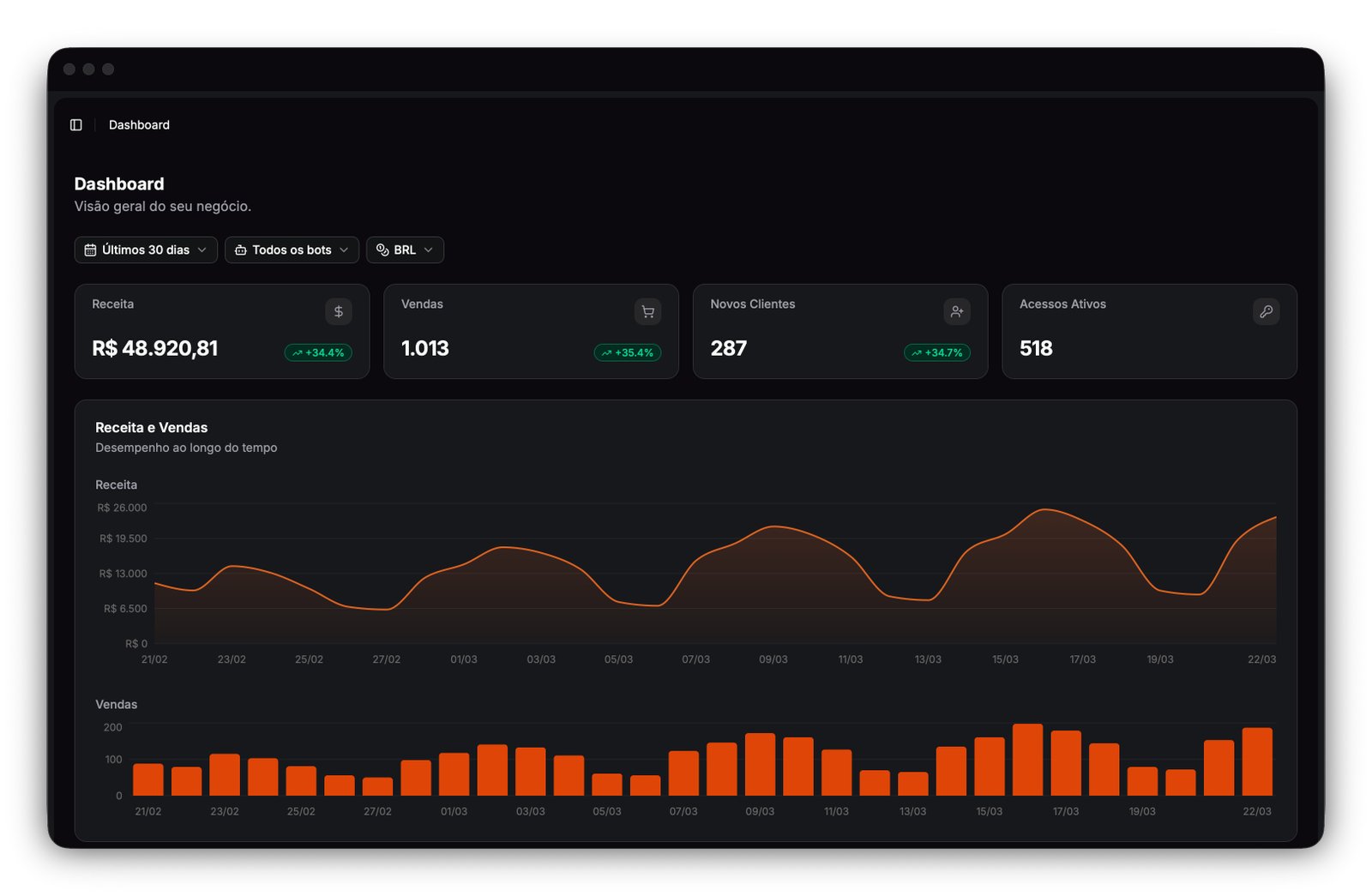Click the shopping cart icon in Vendas card
This screenshot has height=896, width=1372.
click(647, 311)
